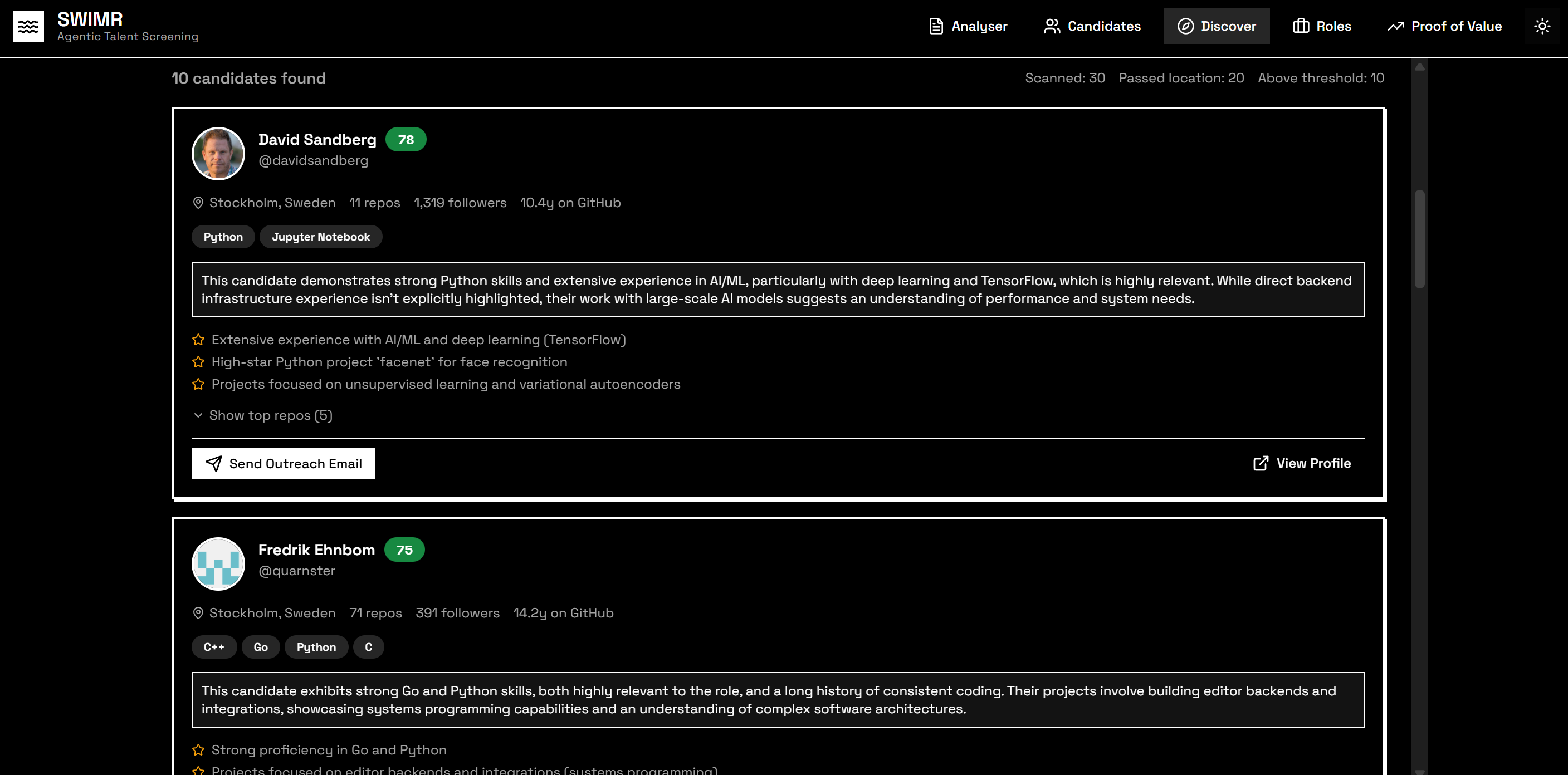Click the Jupyter Notebook language tag

pos(320,237)
